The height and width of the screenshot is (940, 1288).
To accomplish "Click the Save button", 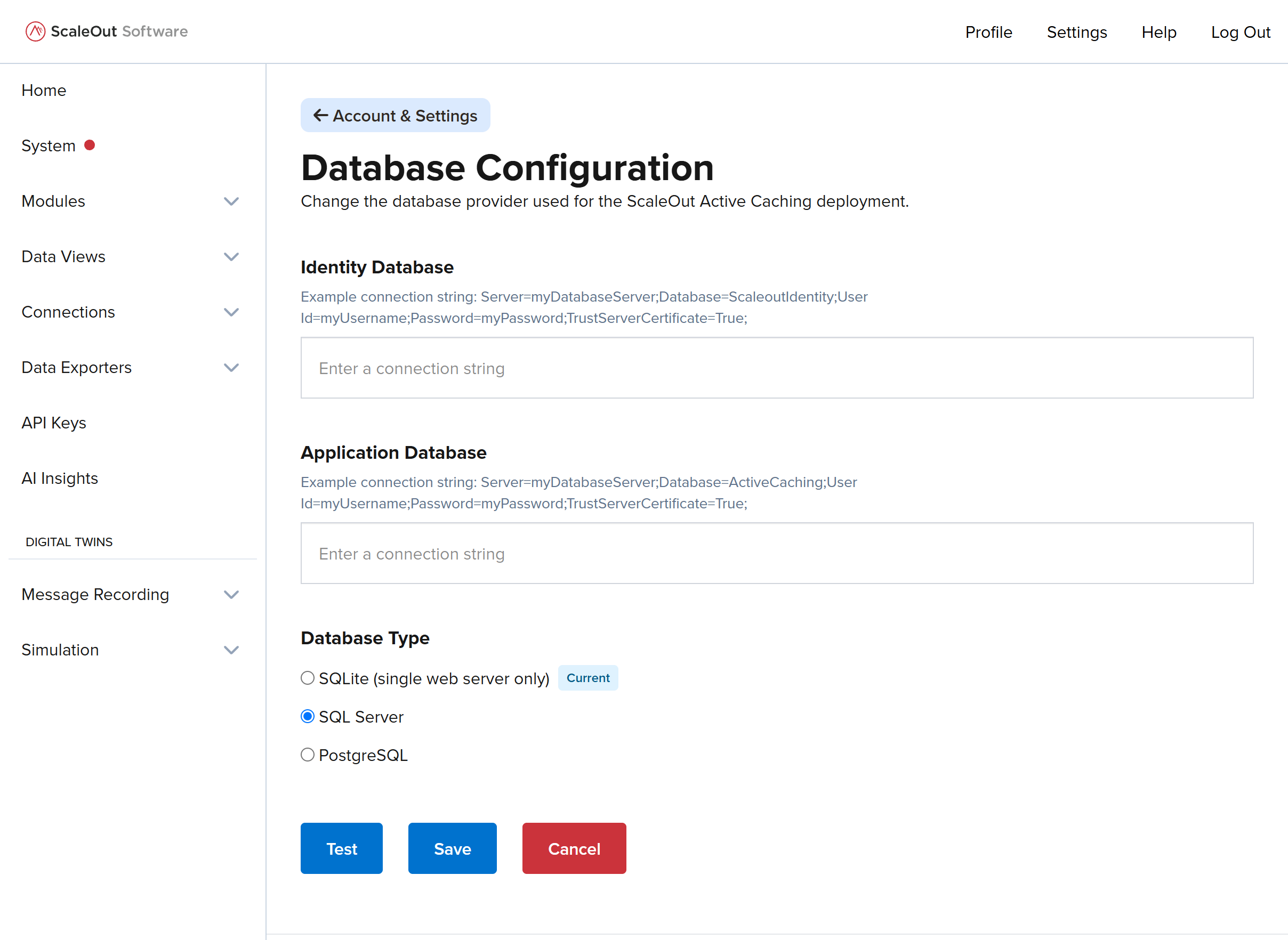I will click(x=453, y=848).
